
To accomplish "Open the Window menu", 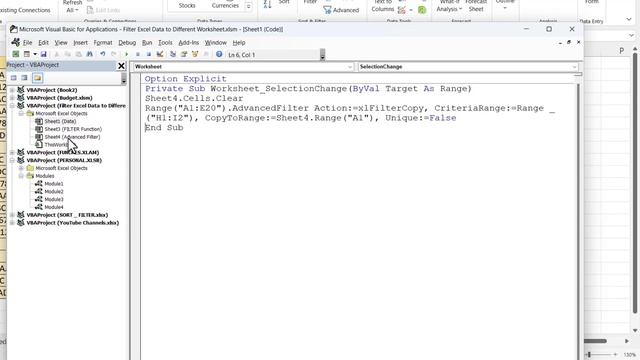I will pos(216,42).
